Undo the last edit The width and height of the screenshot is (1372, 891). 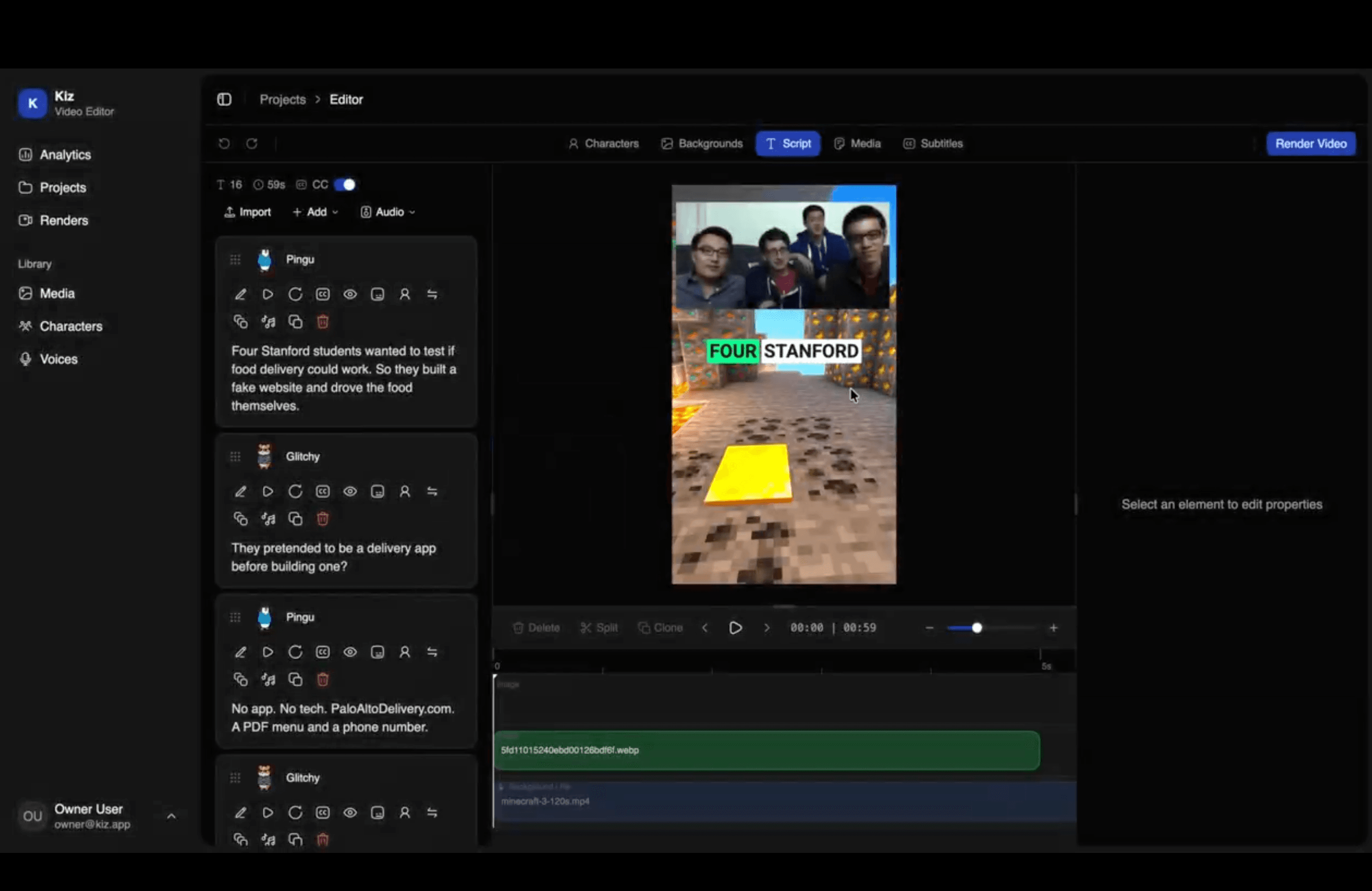click(x=224, y=143)
